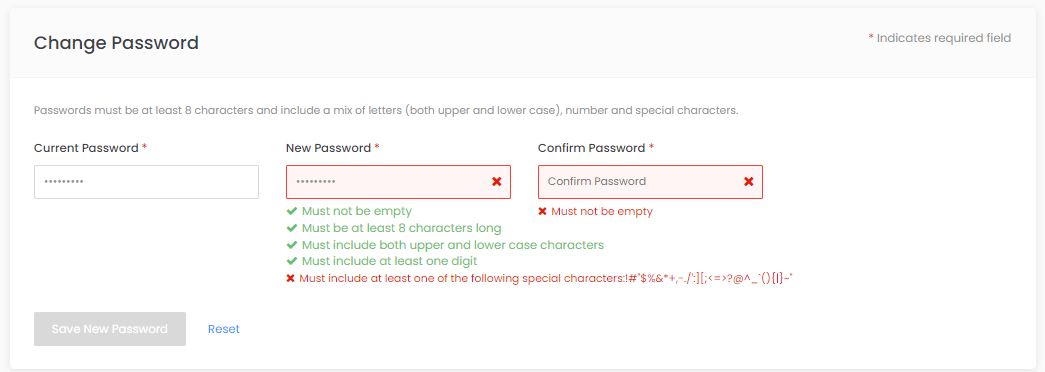Click red X beside special characters rule
The height and width of the screenshot is (372, 1045).
point(291,278)
